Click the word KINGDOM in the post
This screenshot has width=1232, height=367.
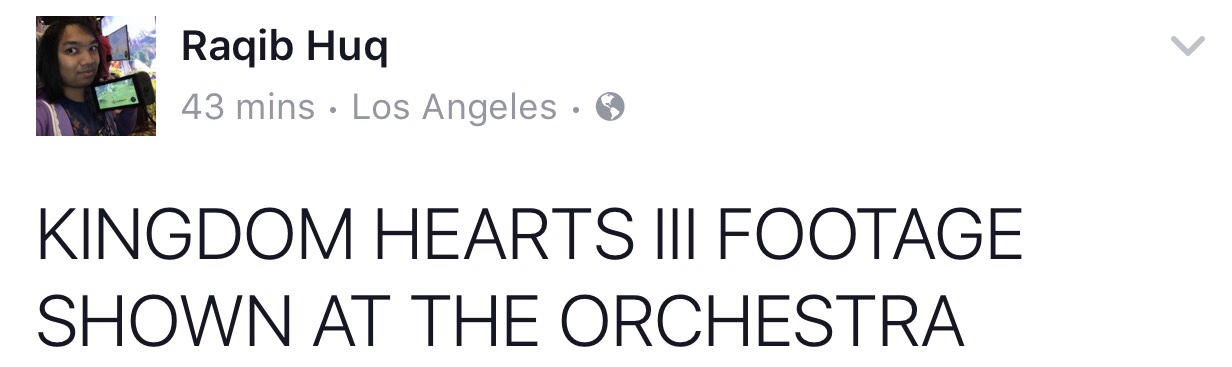[196, 236]
